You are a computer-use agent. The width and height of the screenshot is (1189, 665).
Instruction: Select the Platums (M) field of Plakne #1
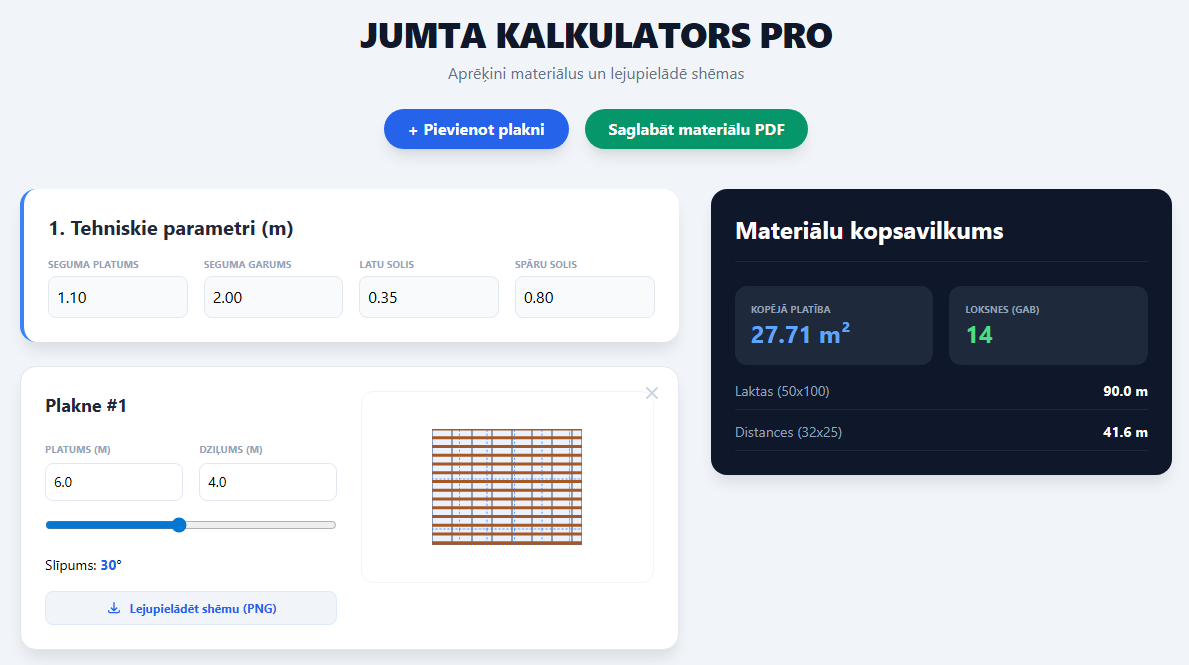pos(113,482)
